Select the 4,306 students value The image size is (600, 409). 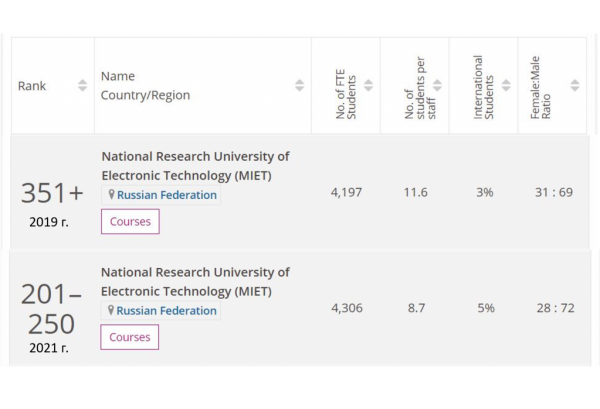(x=347, y=308)
